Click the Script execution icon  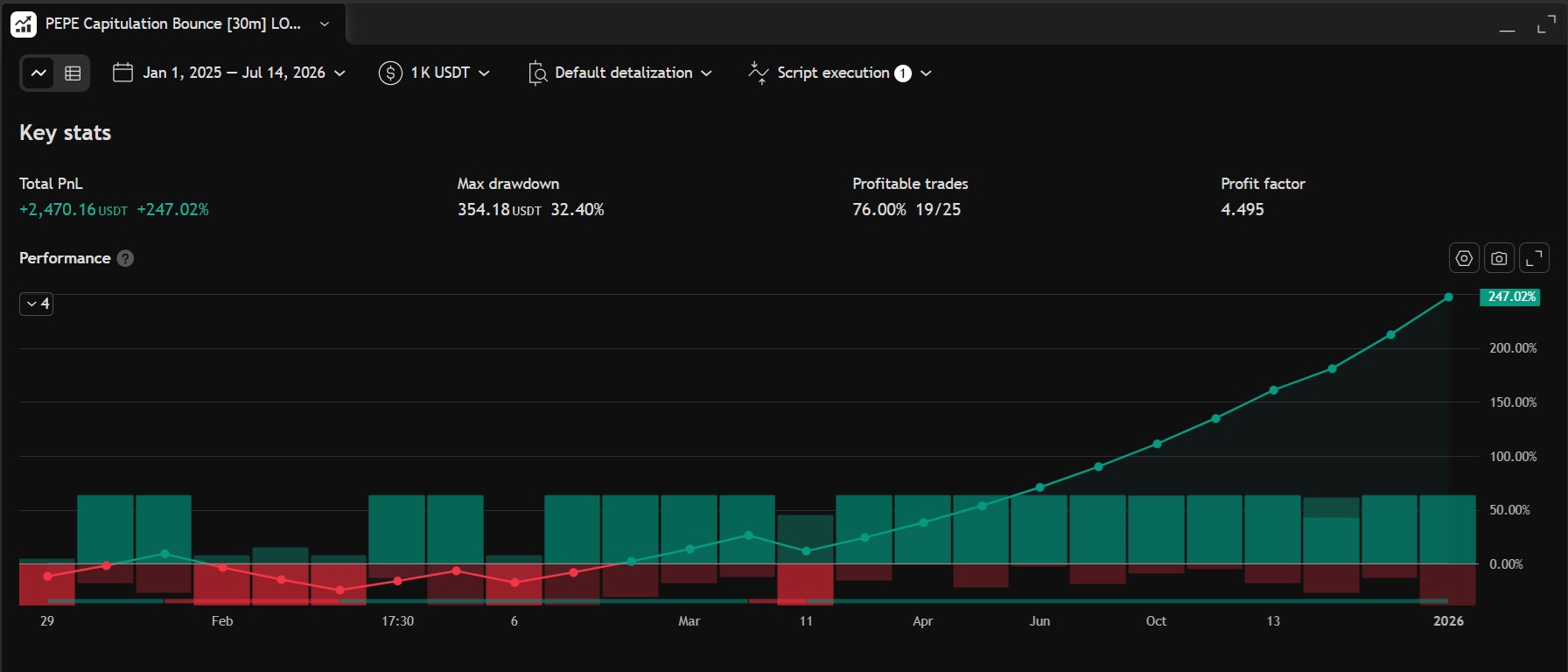[x=758, y=73]
